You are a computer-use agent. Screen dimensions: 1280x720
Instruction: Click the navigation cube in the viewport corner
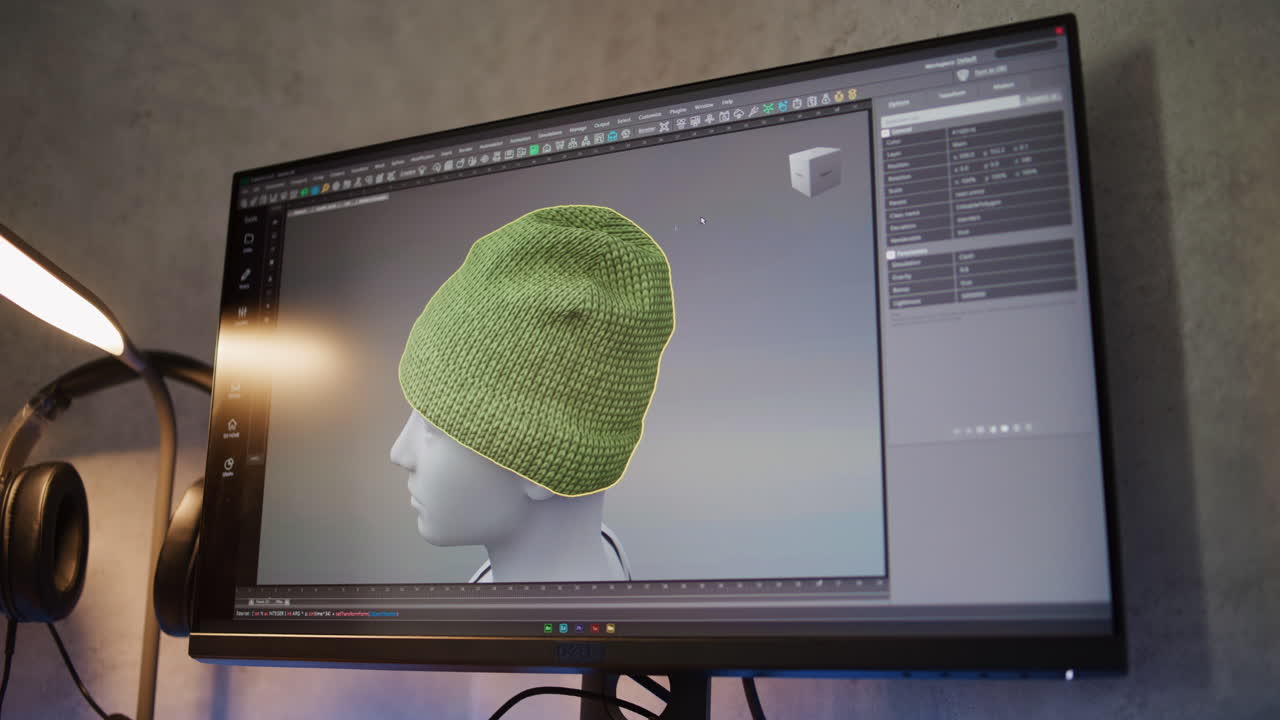815,168
